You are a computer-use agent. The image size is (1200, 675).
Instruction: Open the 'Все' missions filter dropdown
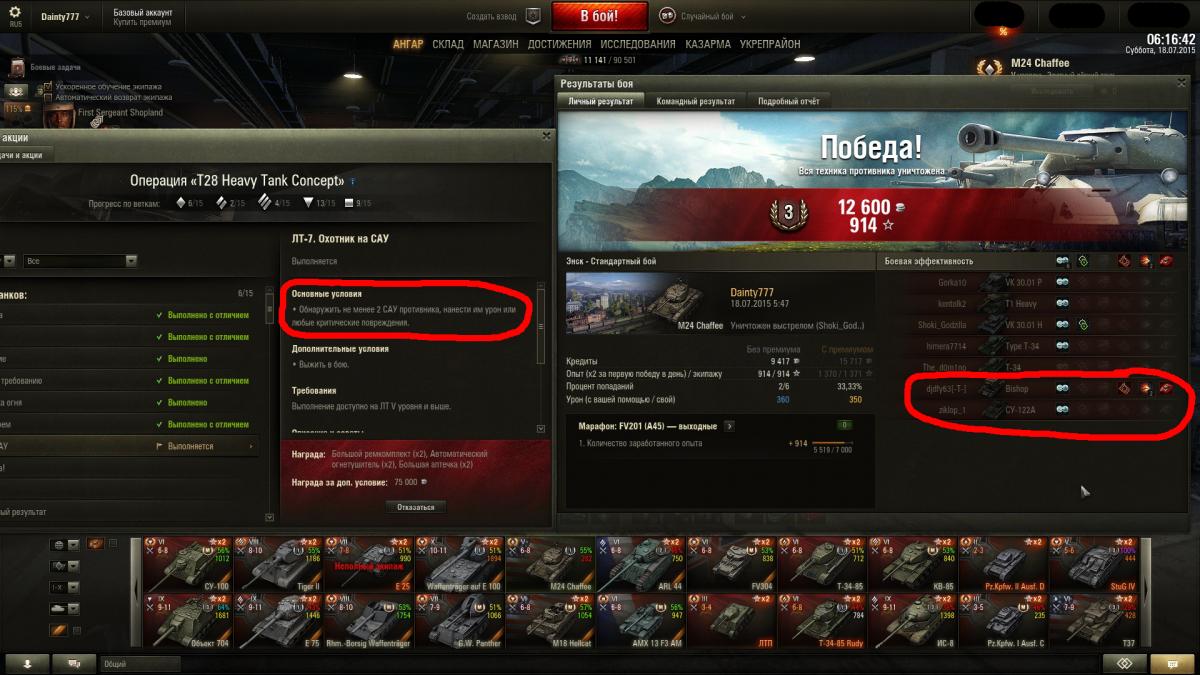point(81,261)
